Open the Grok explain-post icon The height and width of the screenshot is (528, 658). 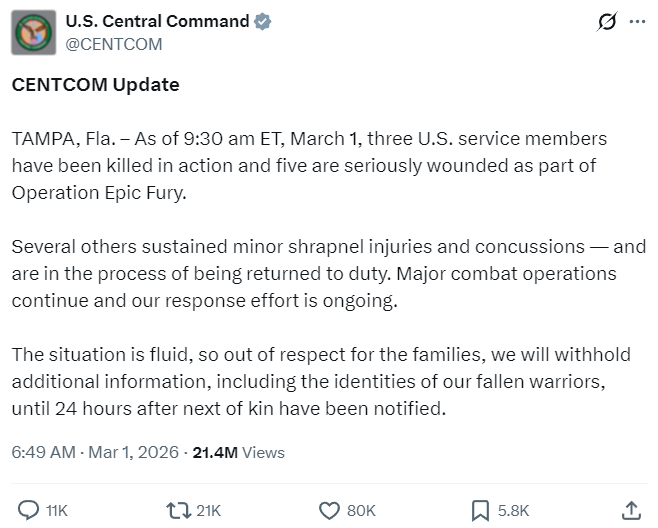(605, 22)
